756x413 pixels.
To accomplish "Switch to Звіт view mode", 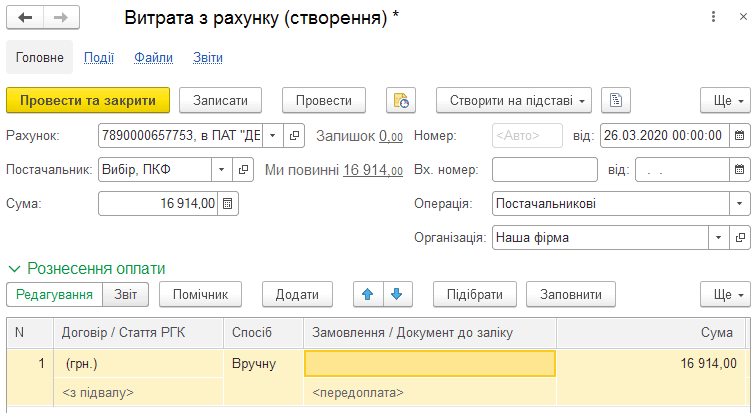I will [126, 294].
